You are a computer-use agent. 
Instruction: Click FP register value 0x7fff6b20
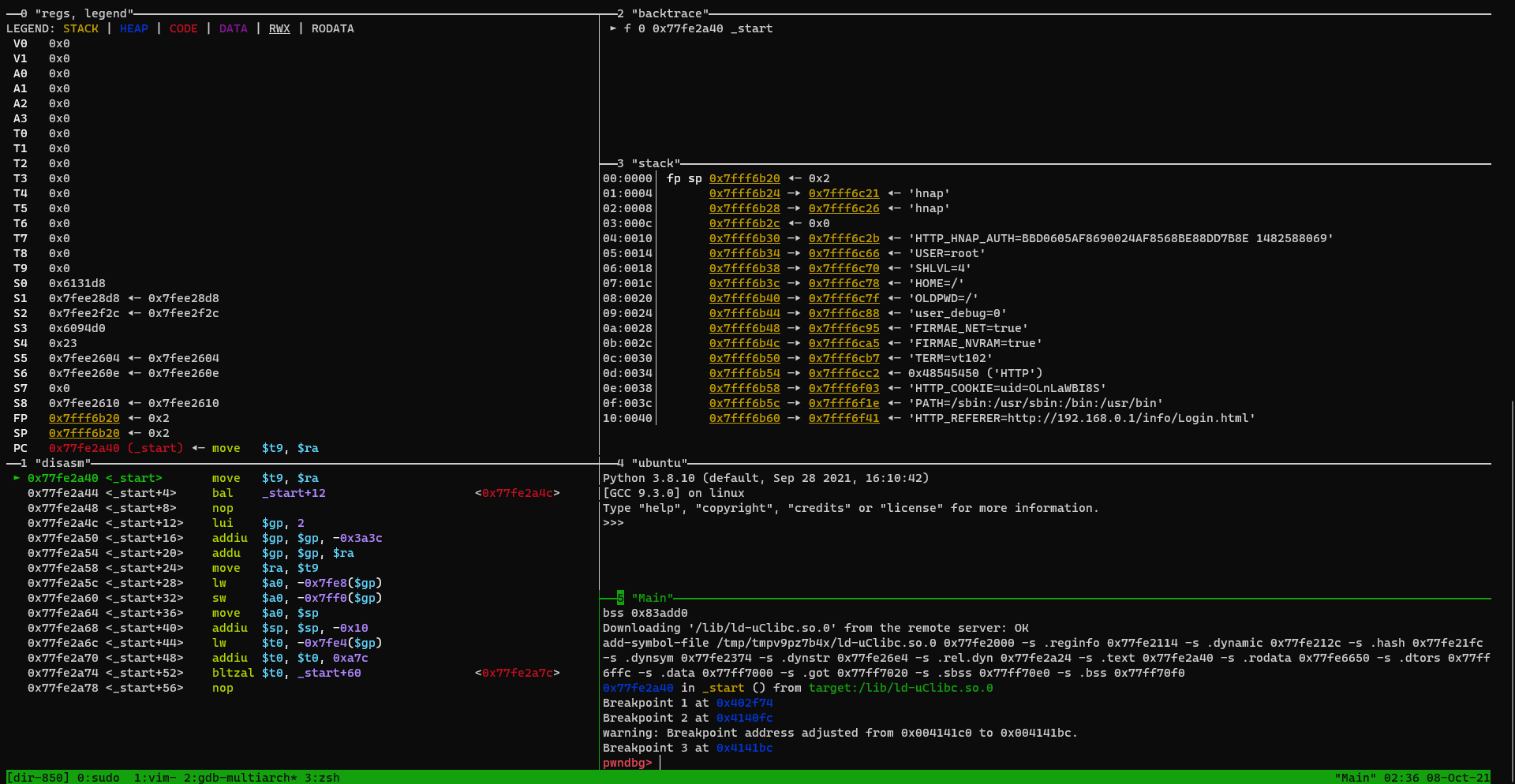[84, 418]
